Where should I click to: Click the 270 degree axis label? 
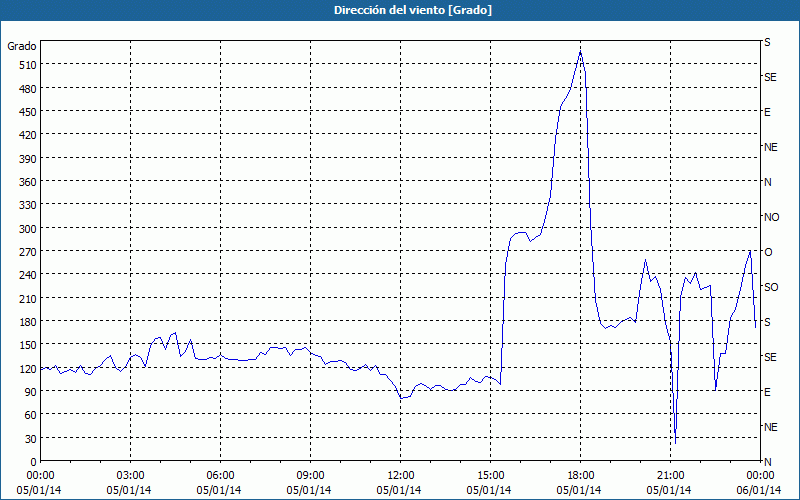click(28, 252)
